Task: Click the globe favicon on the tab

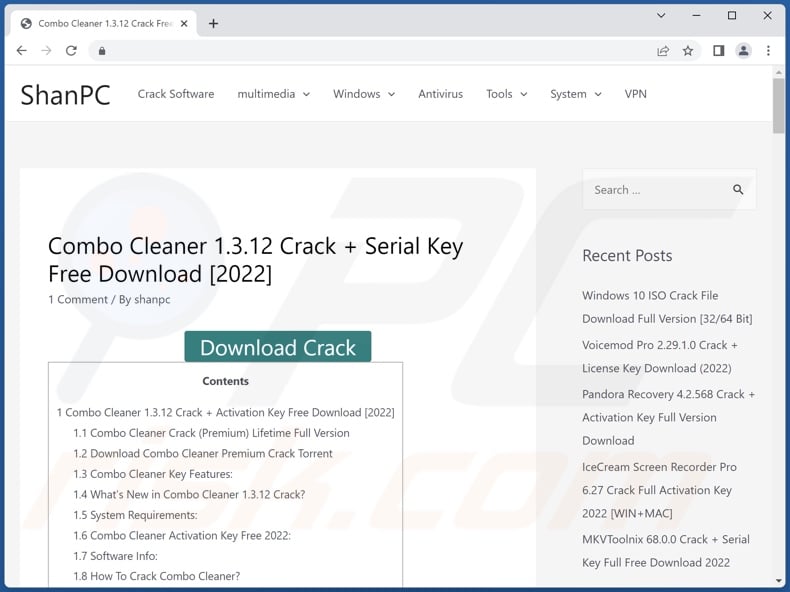Action: coord(26,23)
